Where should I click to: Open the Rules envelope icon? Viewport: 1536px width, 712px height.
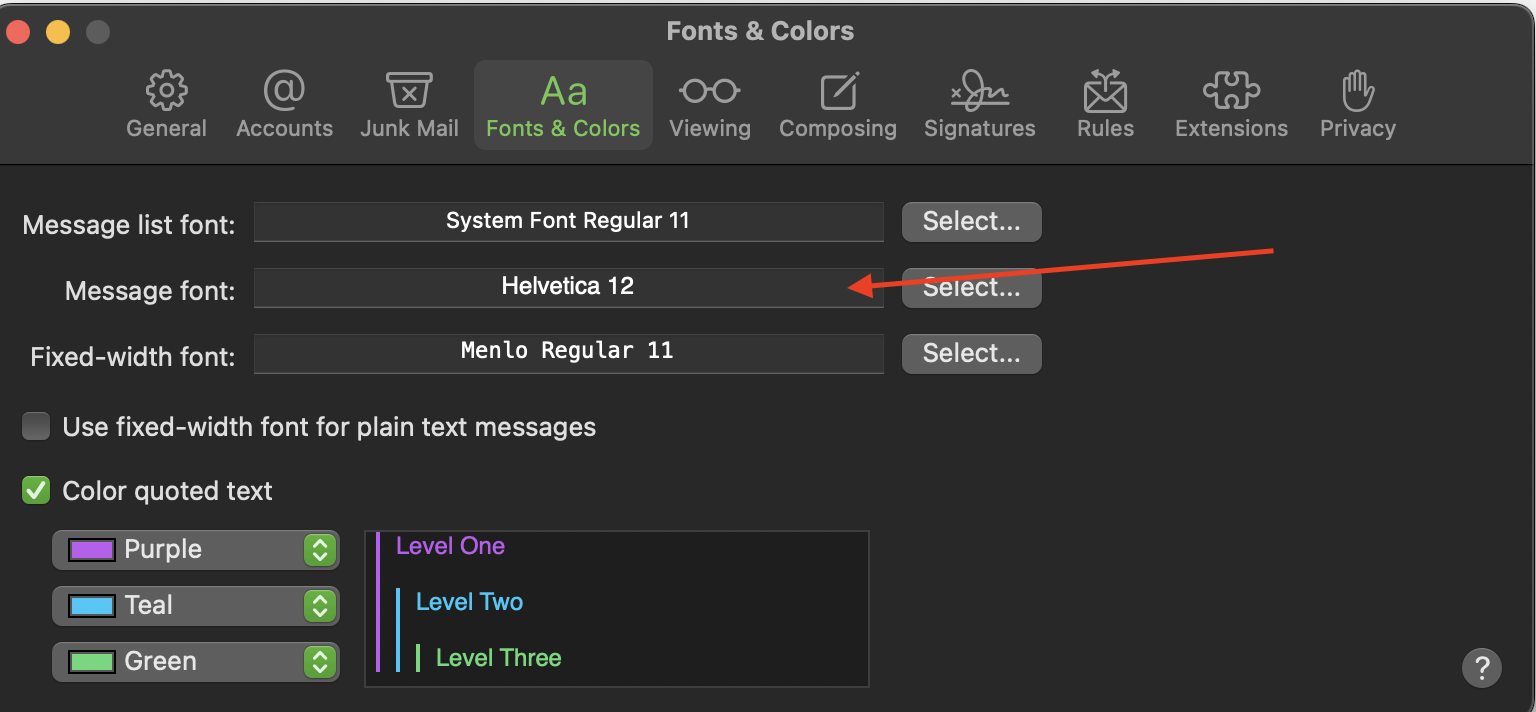point(1105,92)
